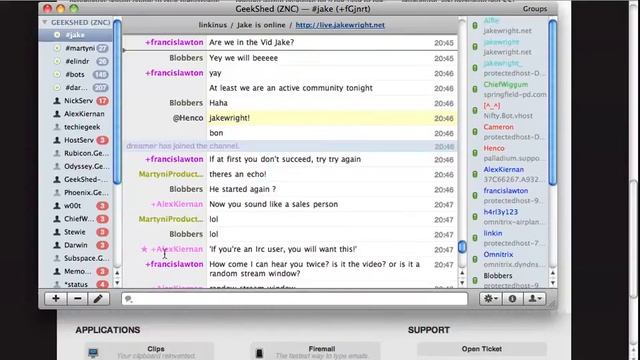Select linkin in the user list
640x360 pixels.
pos(493,233)
